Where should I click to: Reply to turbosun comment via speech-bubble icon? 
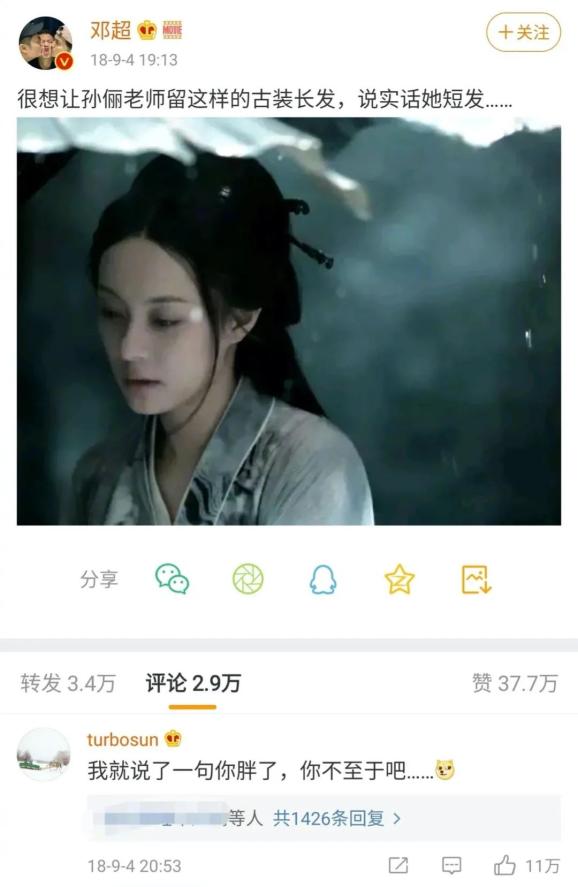(451, 865)
